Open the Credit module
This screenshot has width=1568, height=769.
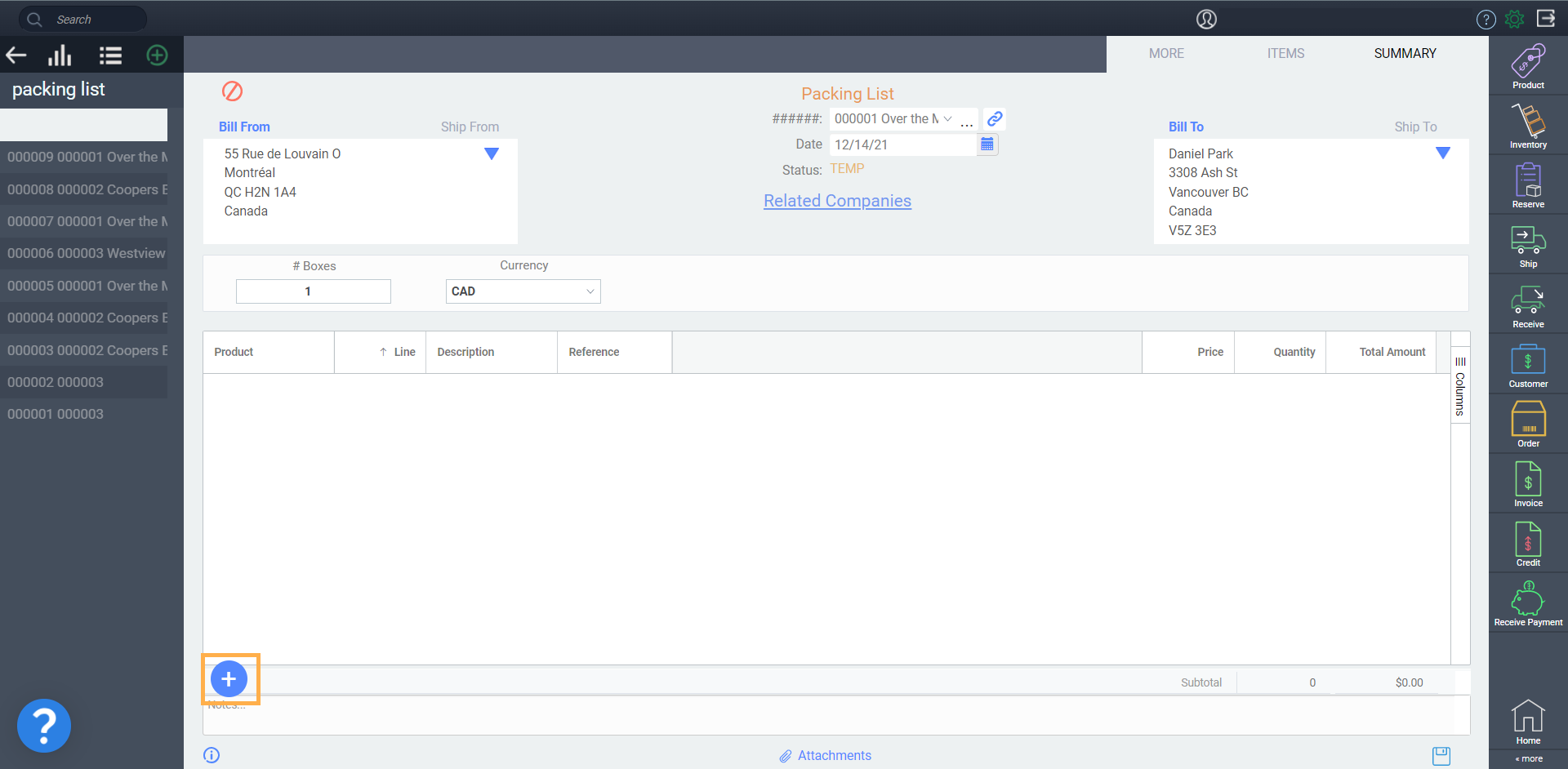pos(1528,544)
